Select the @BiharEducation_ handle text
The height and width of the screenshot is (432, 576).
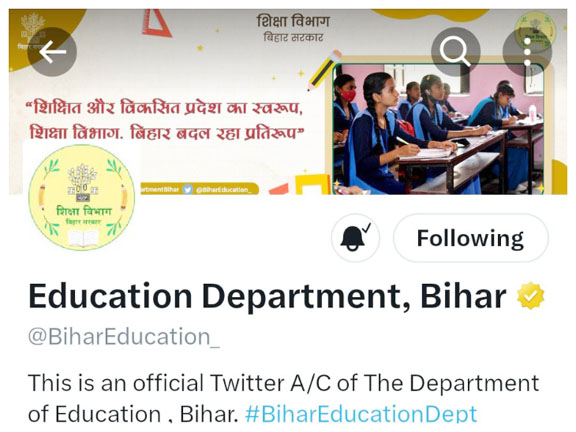point(124,336)
